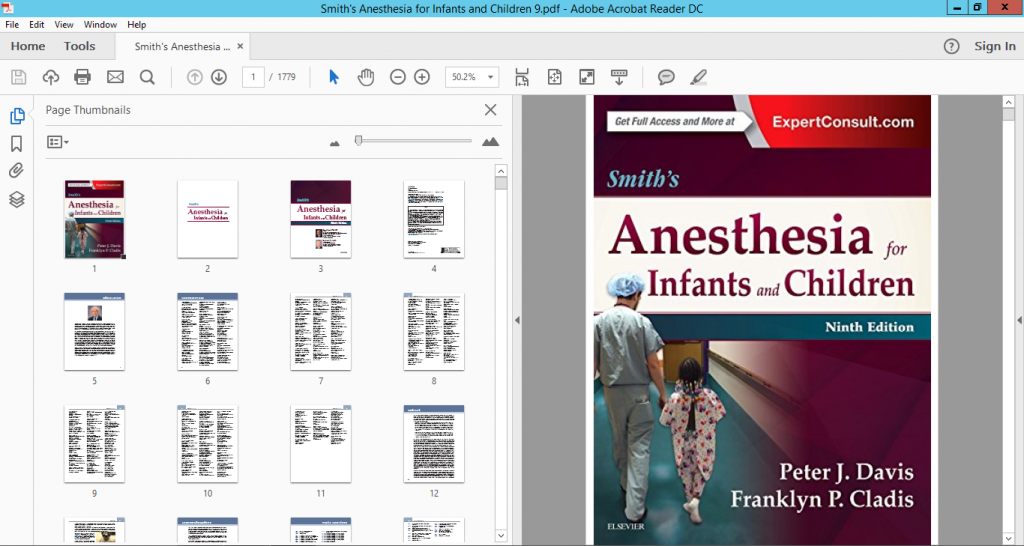Image resolution: width=1024 pixels, height=546 pixels.
Task: Expand the right tools pane arrow
Action: coord(1019,320)
